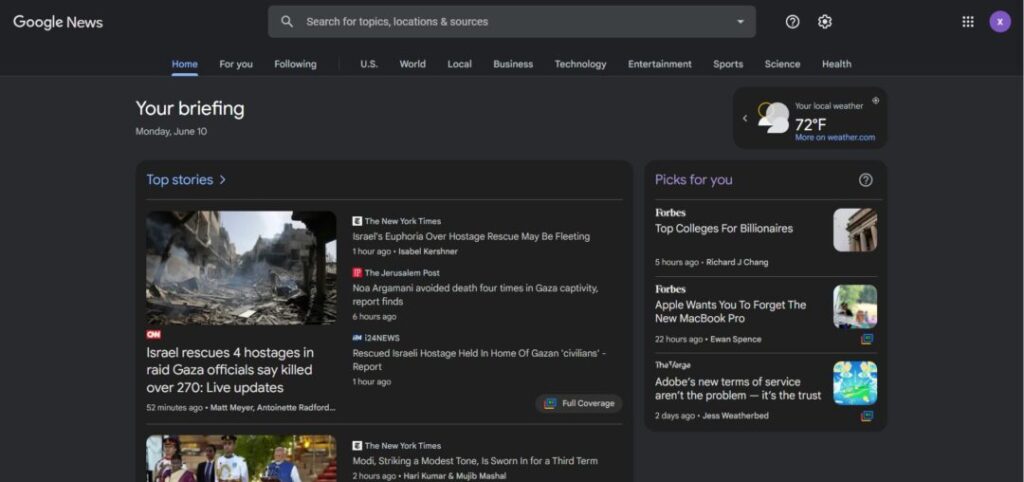This screenshot has width=1024, height=482.
Task: Click the chevron next to Top stories
Action: pos(223,180)
